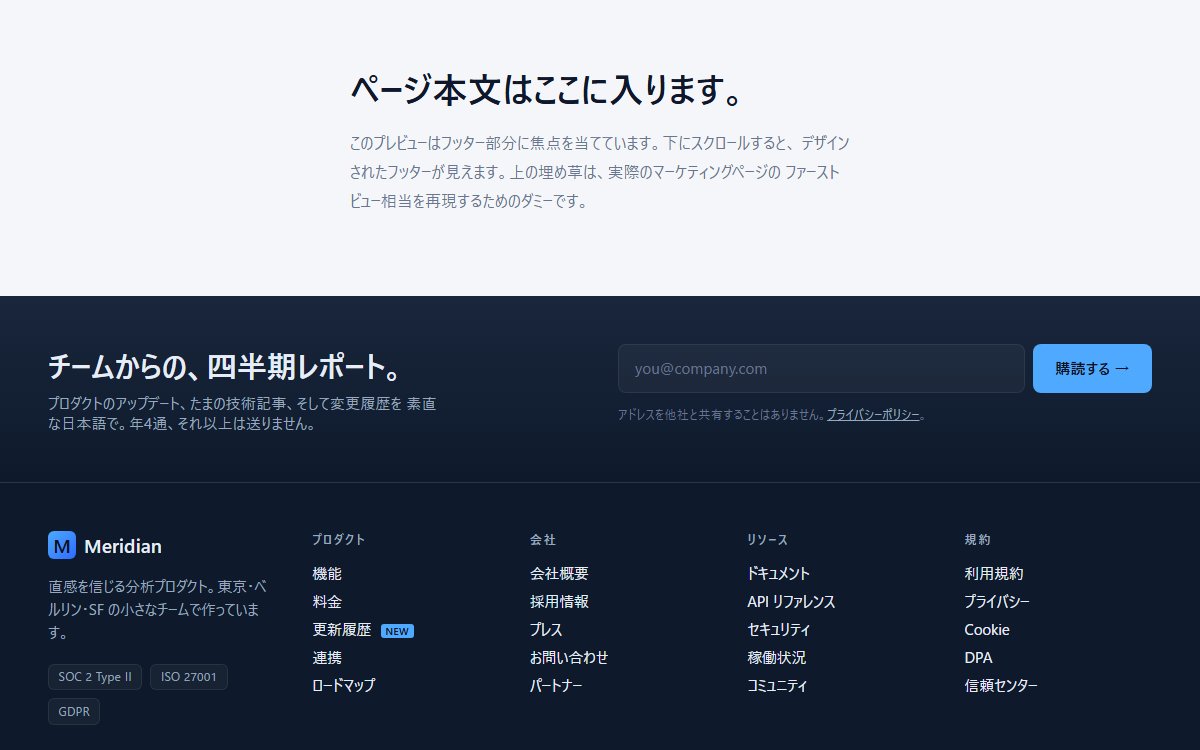The height and width of the screenshot is (750, 1200).
Task: Open the 利用規約 link
Action: (x=994, y=574)
